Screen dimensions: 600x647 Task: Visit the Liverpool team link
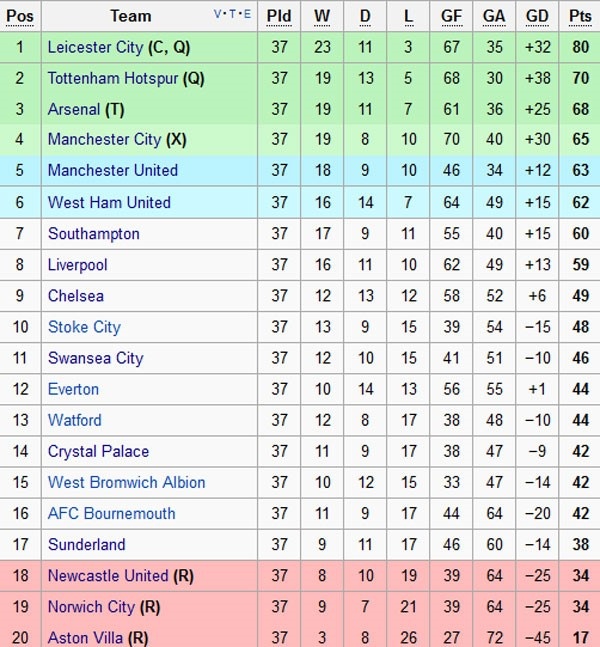(77, 265)
